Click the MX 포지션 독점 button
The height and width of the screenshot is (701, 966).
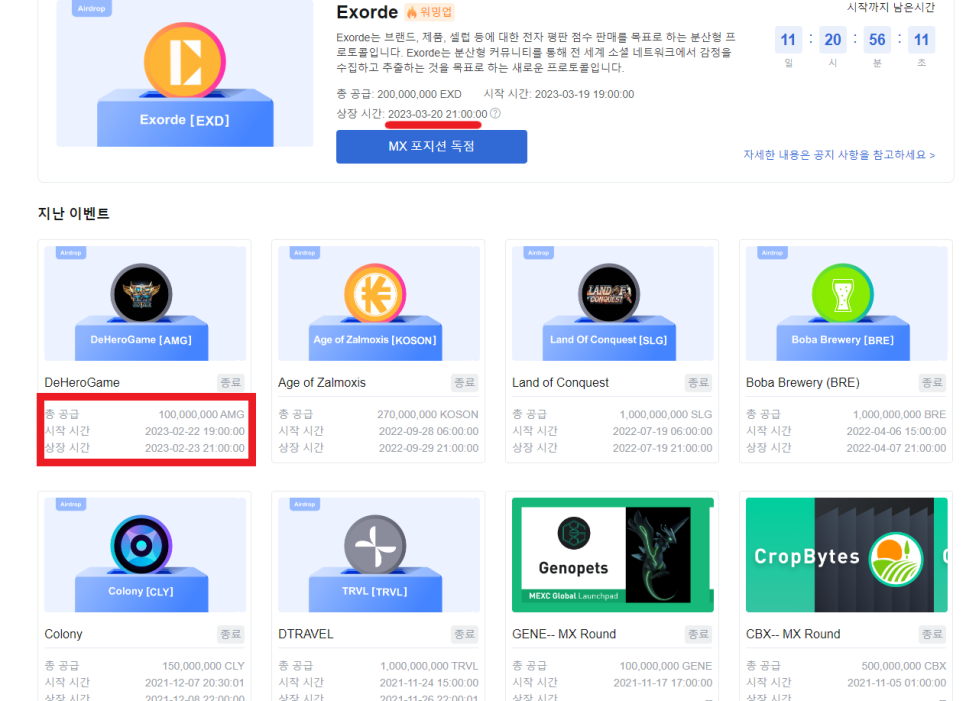431,147
